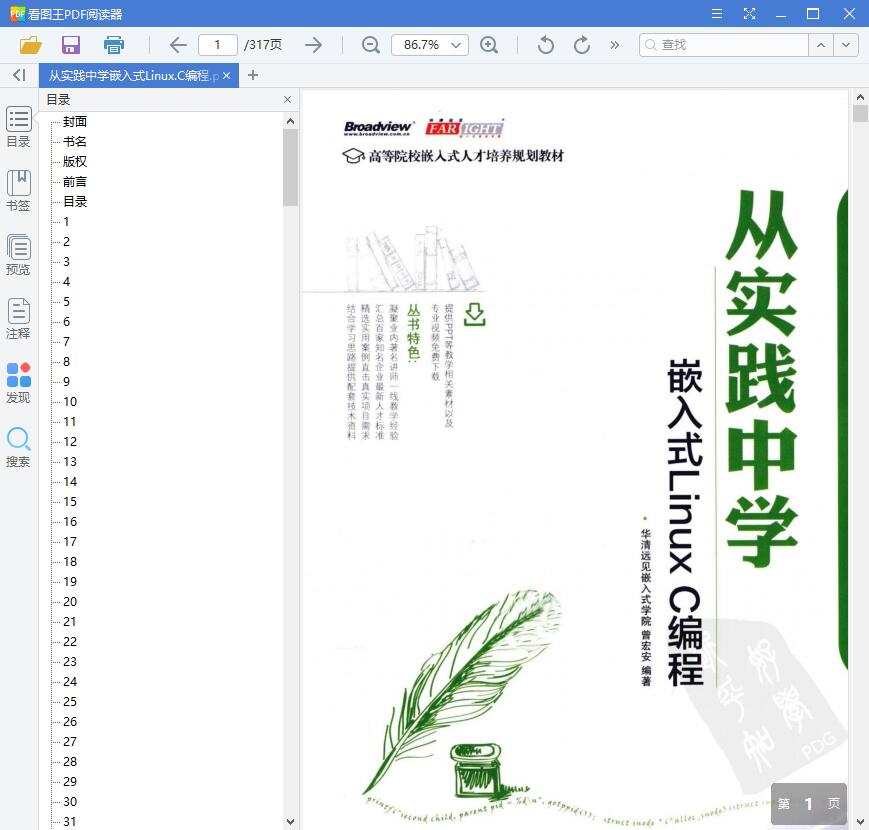Select 封面 in the outline
This screenshot has width=869, height=830.
pos(75,121)
